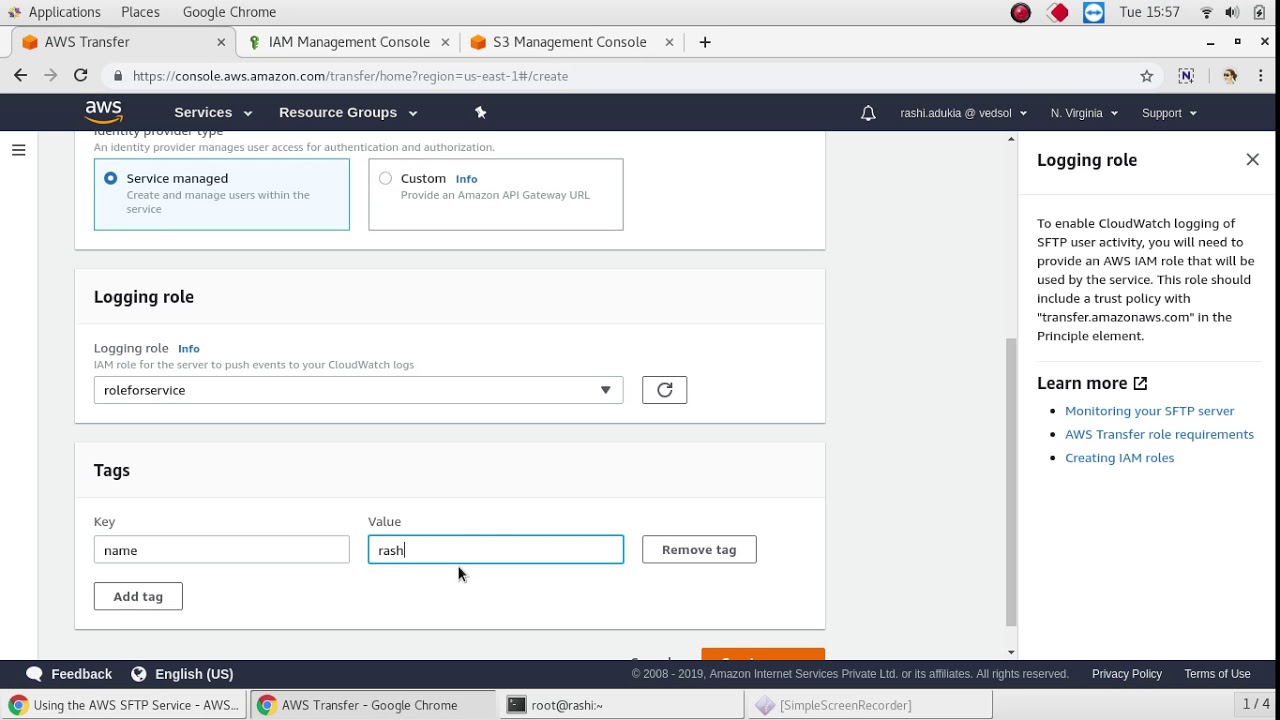Open the English (US) language selector
Screen dimensions: 1280x720
182,674
